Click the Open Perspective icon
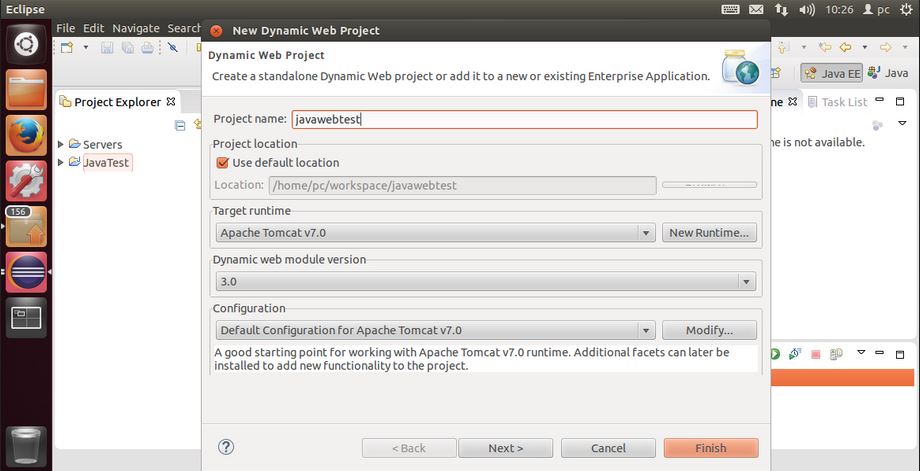This screenshot has width=920, height=471. pos(776,73)
